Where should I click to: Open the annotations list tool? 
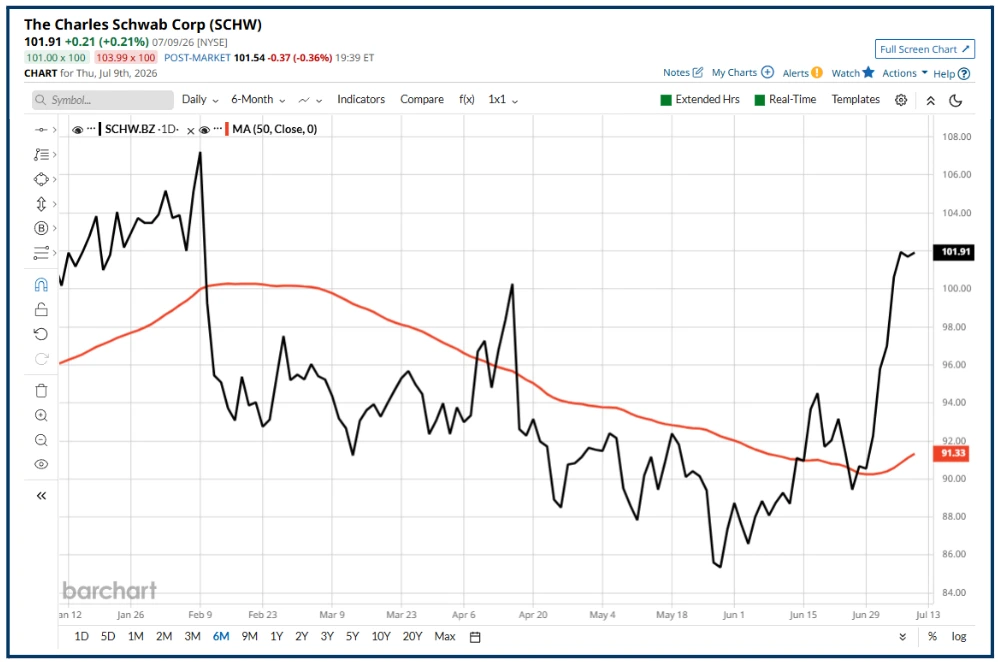click(41, 155)
